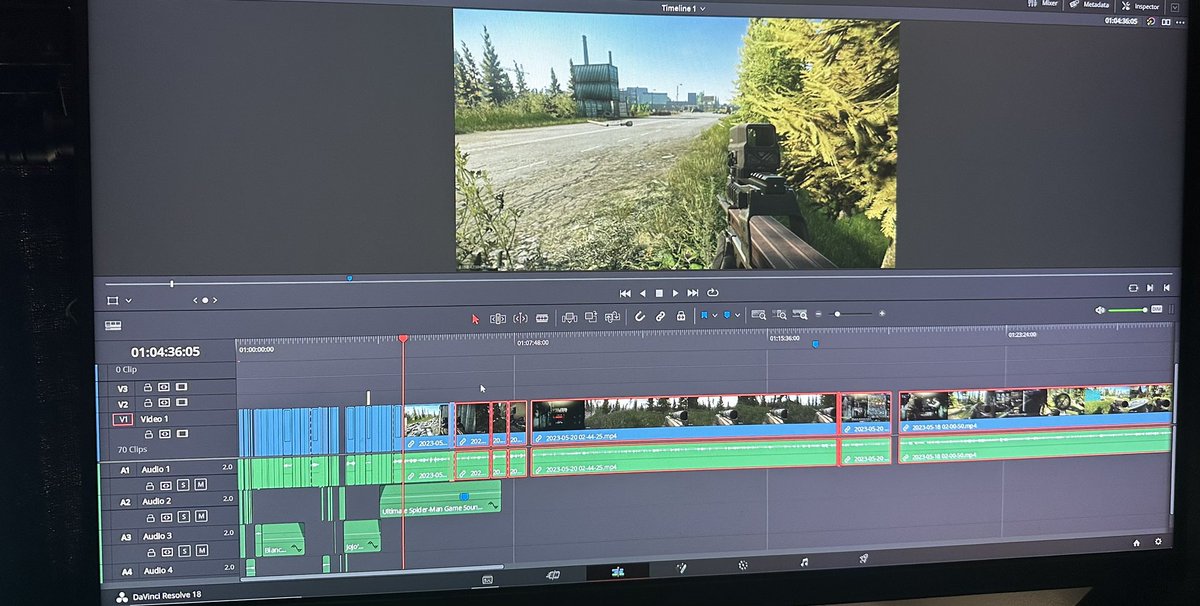Viewport: 1200px width, 606px height.
Task: Disable the V2 video track visibility
Action: 181,403
